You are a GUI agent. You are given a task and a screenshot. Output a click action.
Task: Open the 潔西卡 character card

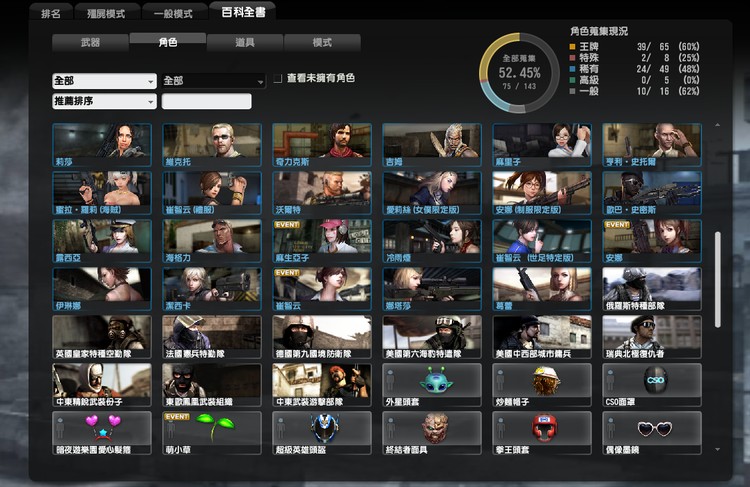pyautogui.click(x=212, y=289)
